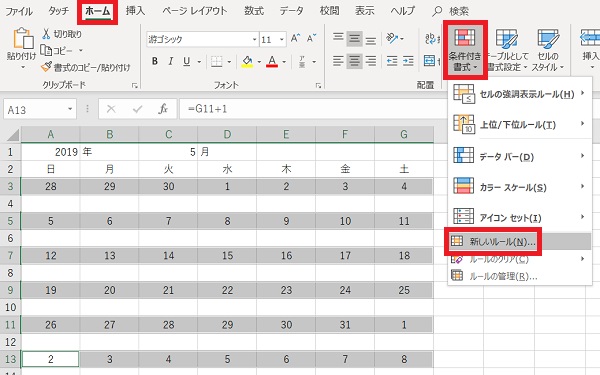Open copy options arrow
600x375 pixels.
81,50
